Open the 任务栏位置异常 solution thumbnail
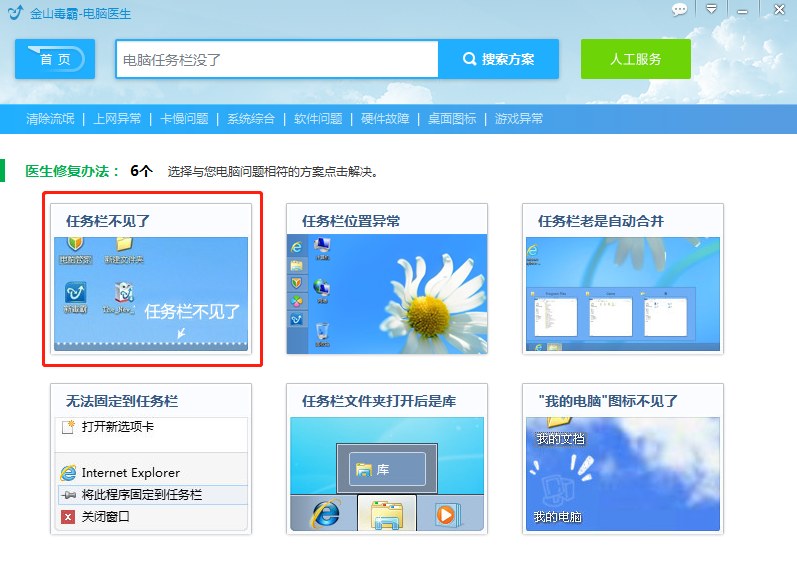Screen dimensions: 797x568 (387, 294)
